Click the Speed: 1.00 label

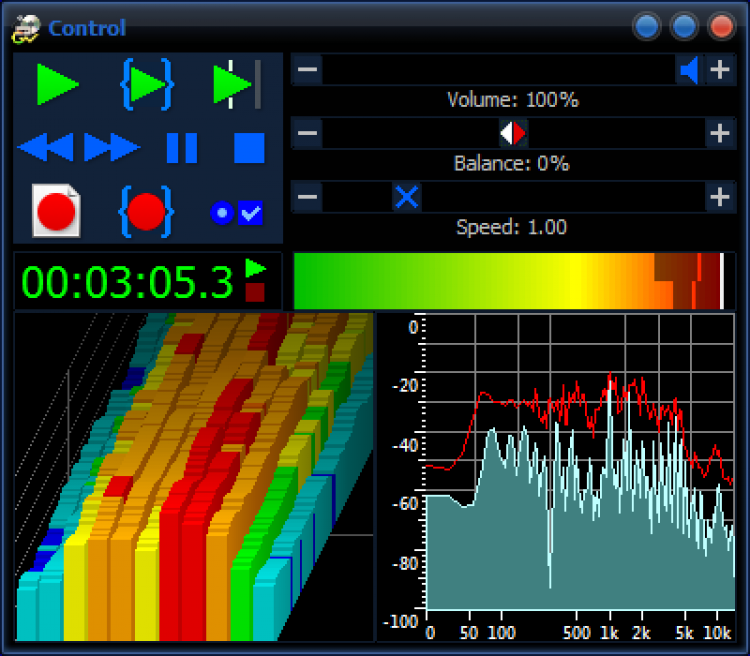(511, 227)
